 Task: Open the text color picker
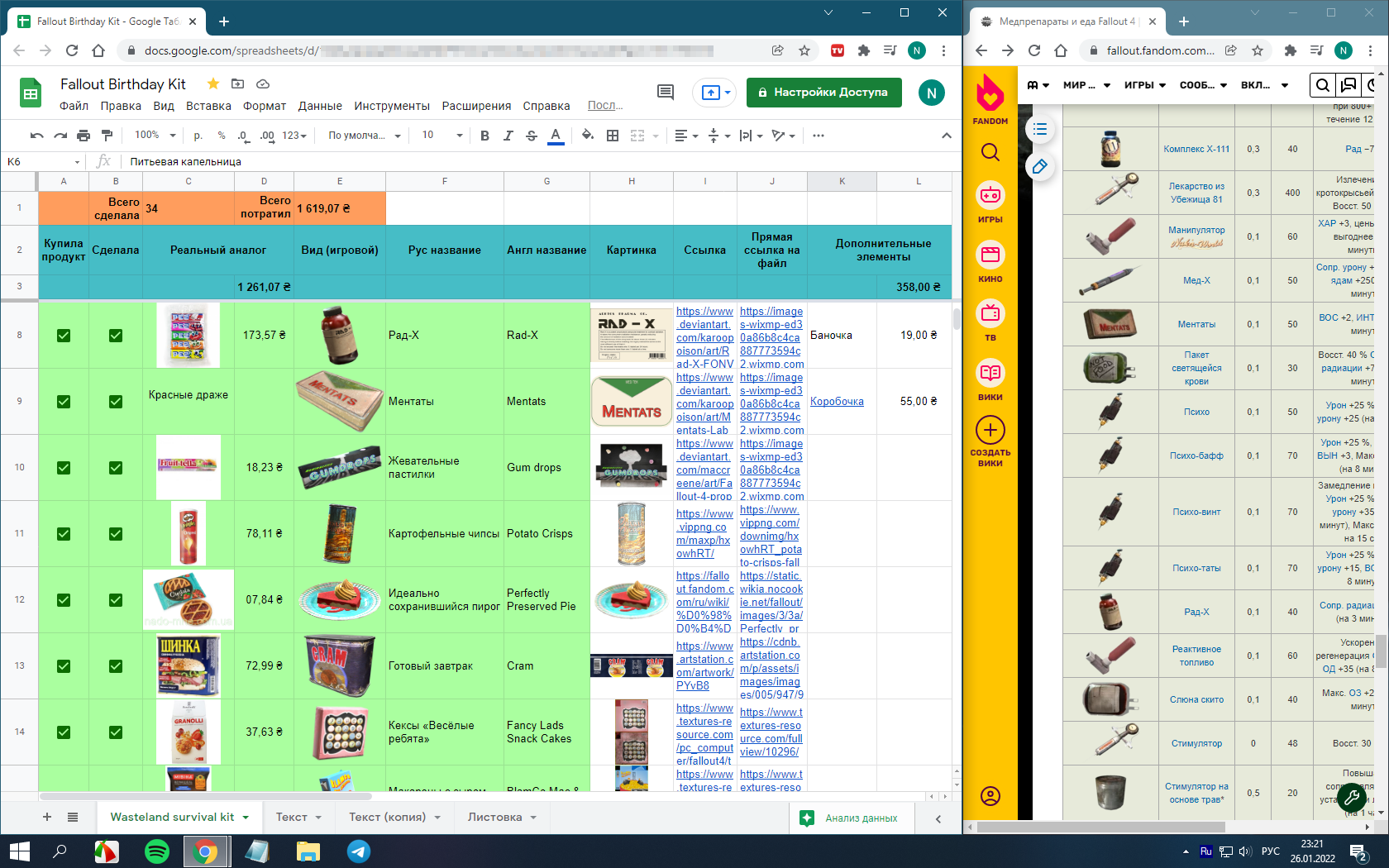point(556,136)
